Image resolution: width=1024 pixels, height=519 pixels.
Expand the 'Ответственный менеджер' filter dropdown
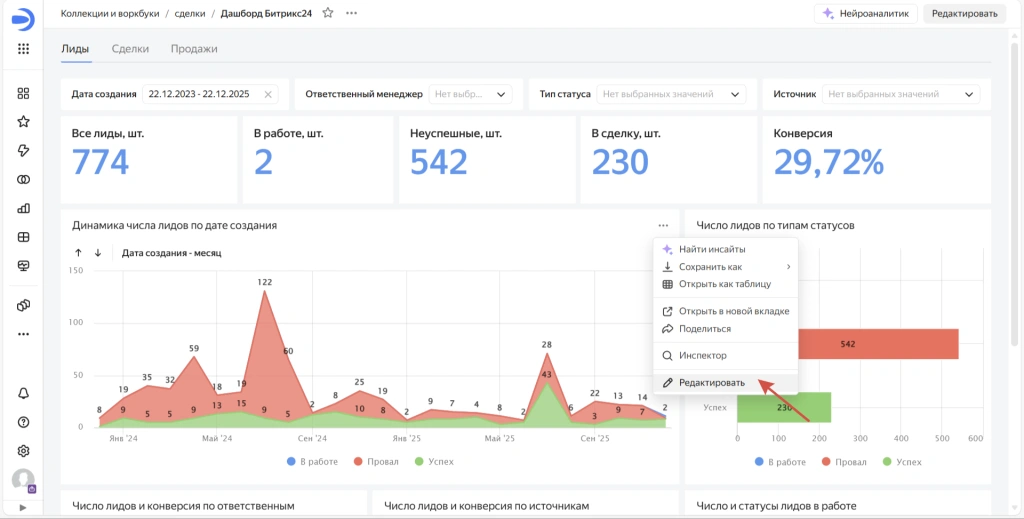point(470,94)
